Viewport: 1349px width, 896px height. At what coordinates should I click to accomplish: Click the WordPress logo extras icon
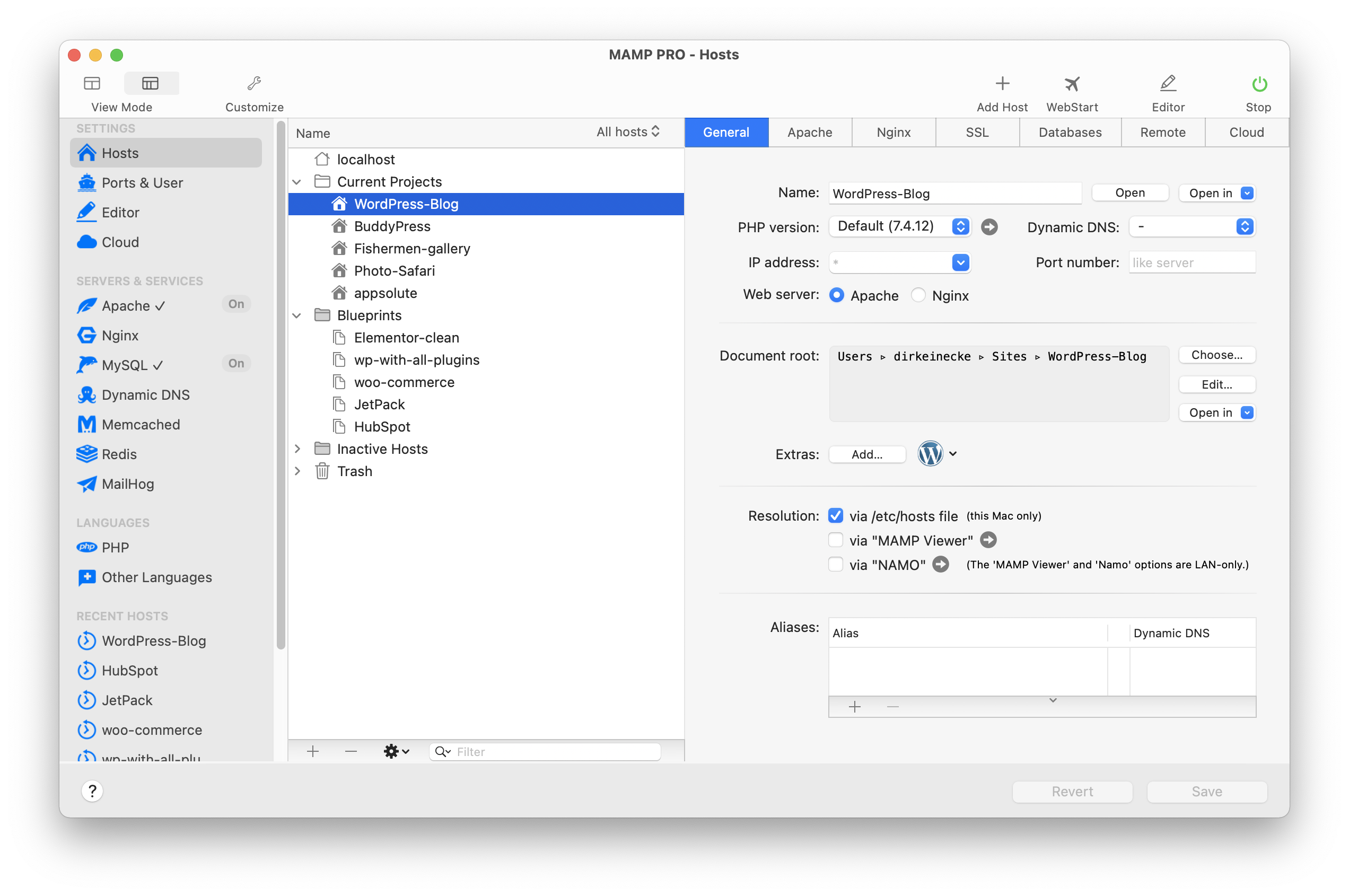coord(930,454)
